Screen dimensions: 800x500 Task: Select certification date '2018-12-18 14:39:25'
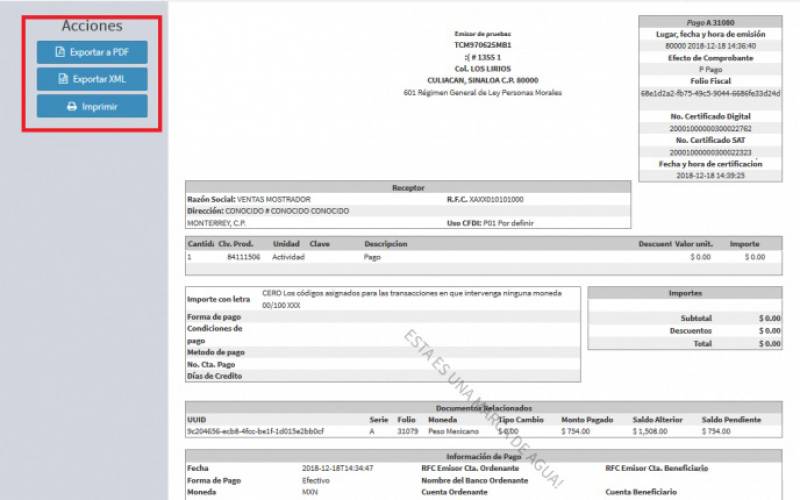point(710,176)
